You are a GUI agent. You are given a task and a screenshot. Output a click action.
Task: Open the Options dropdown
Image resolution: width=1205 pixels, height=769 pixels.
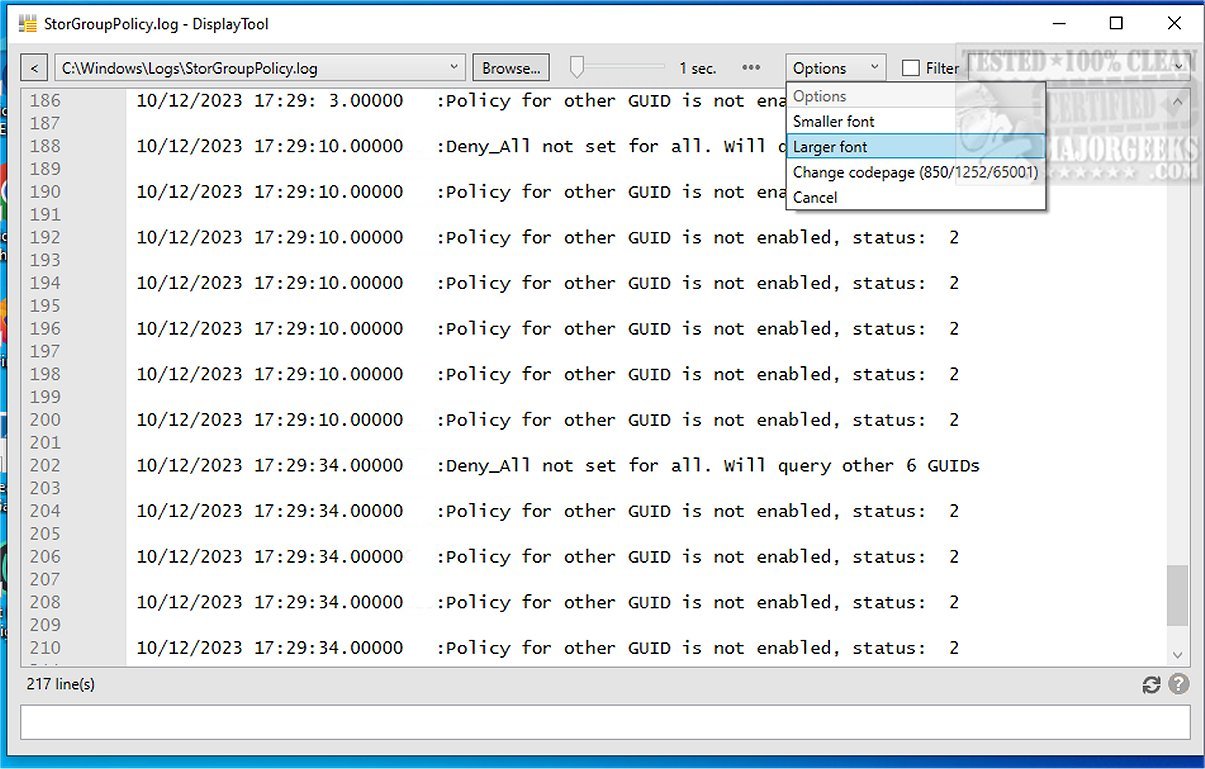(x=835, y=68)
